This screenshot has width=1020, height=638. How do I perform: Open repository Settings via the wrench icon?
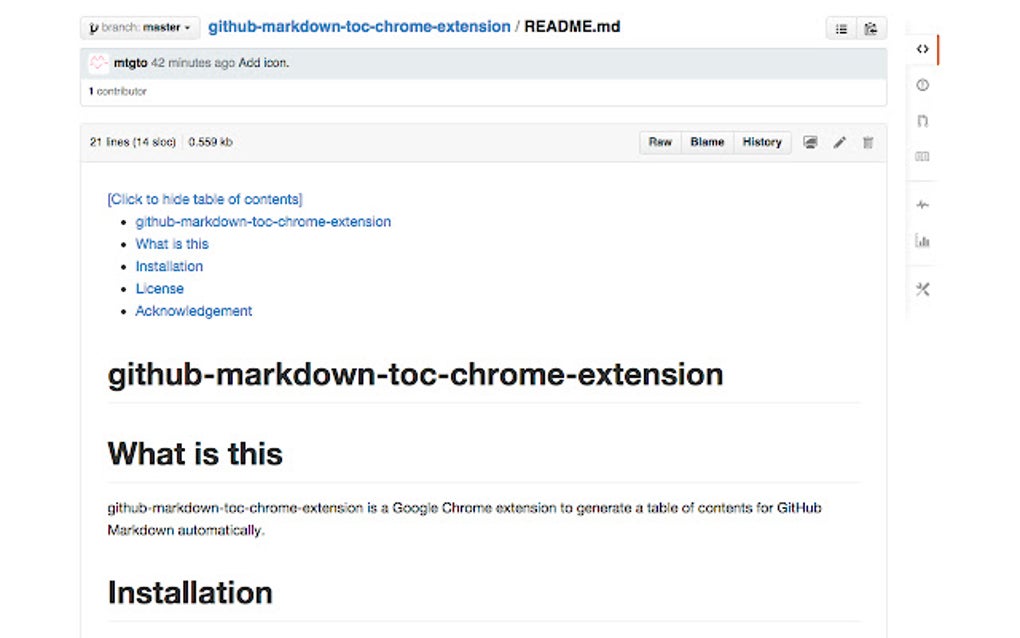922,289
